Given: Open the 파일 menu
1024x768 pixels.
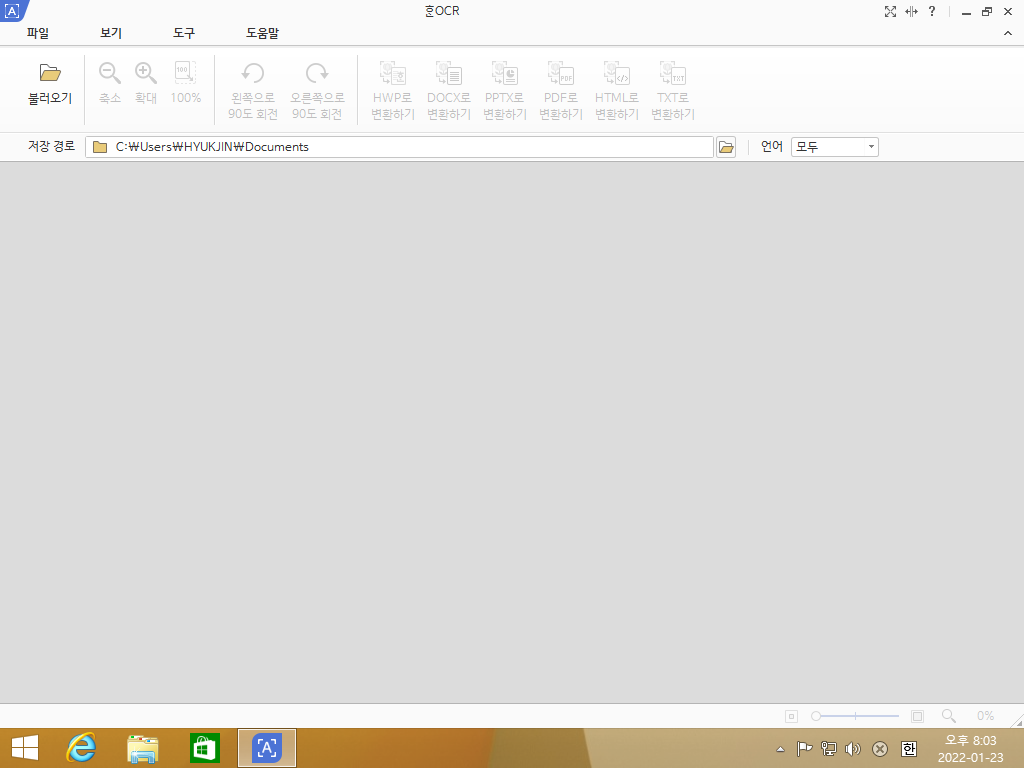Looking at the screenshot, I should 38,33.
